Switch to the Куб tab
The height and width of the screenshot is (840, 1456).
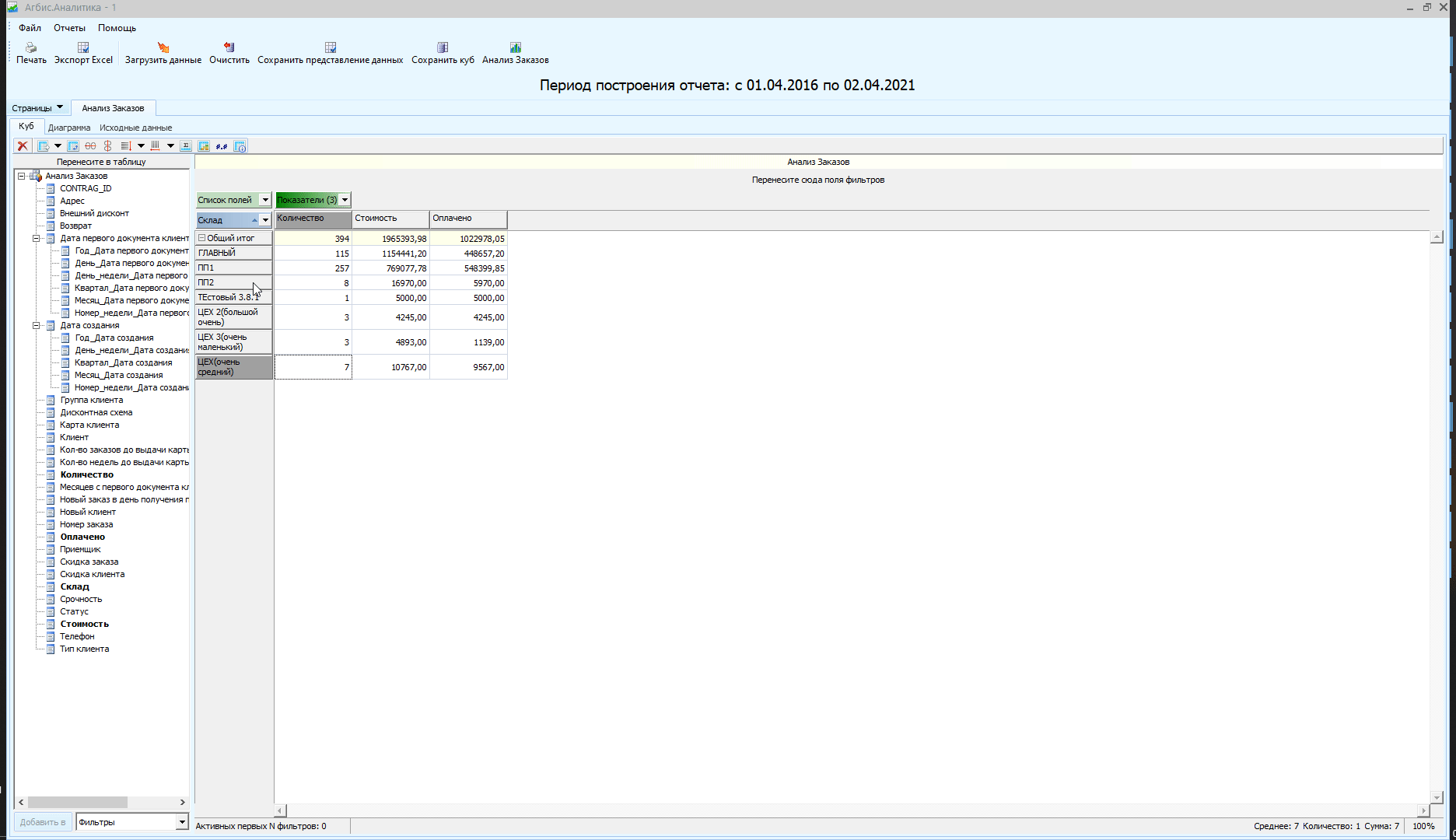(x=26, y=126)
